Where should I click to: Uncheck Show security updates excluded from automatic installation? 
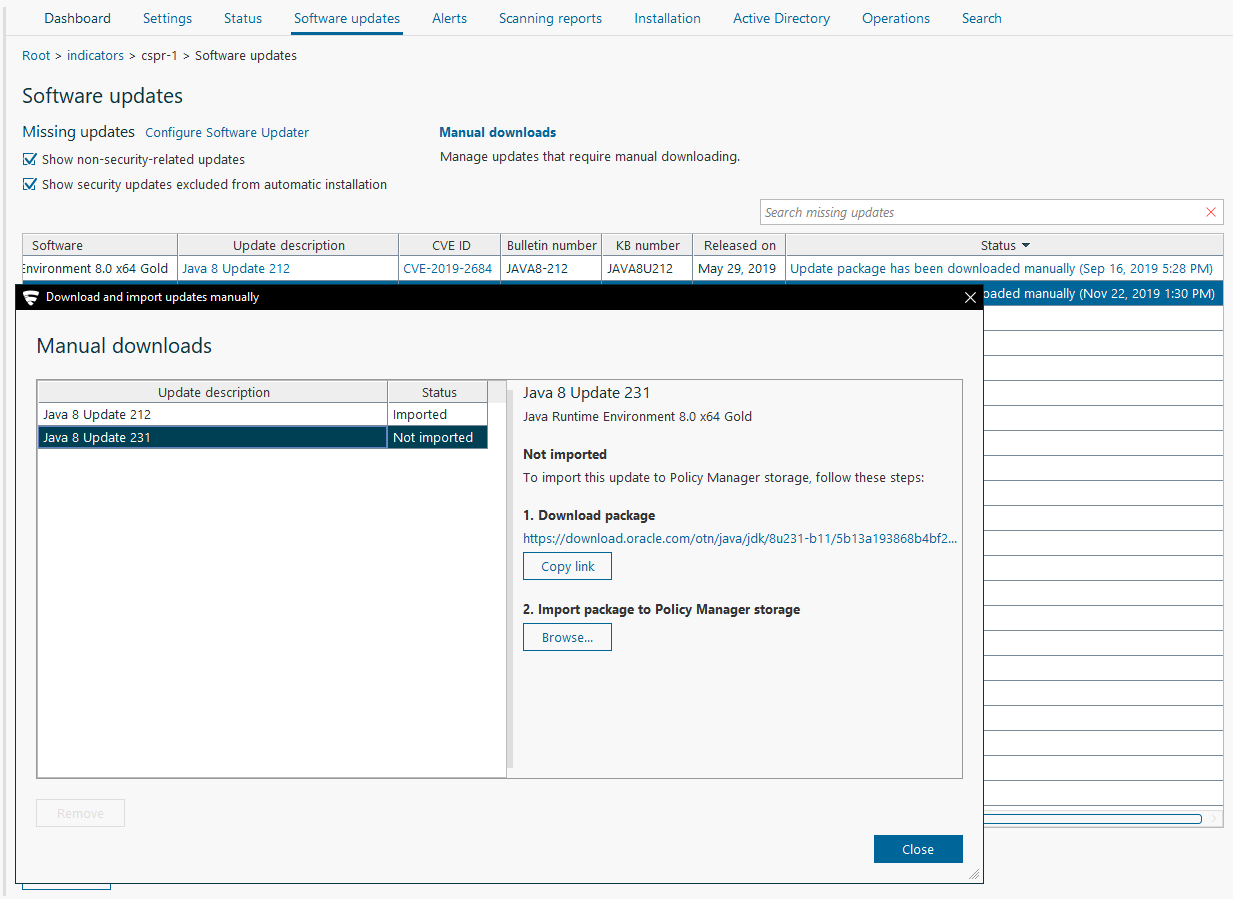pos(30,184)
